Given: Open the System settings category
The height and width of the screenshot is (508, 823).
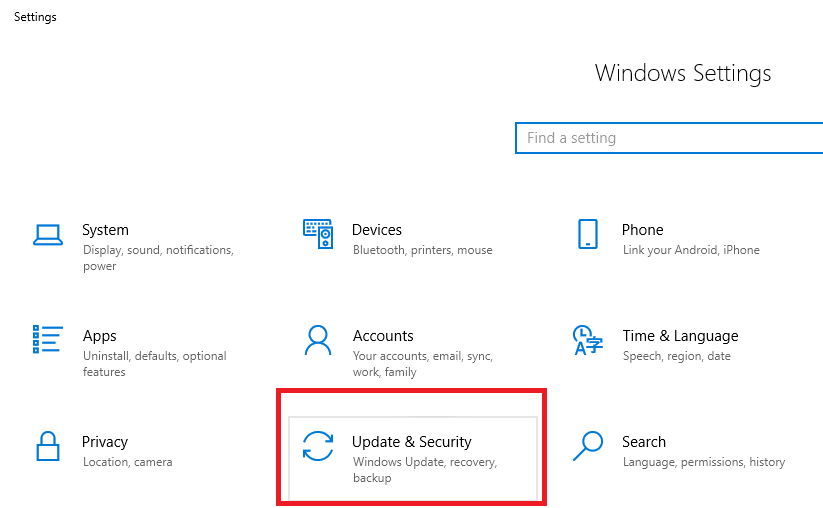Looking at the screenshot, I should [x=105, y=230].
